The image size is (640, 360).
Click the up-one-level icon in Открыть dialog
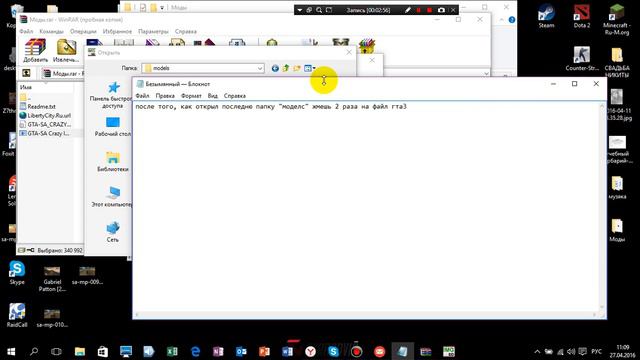286,68
